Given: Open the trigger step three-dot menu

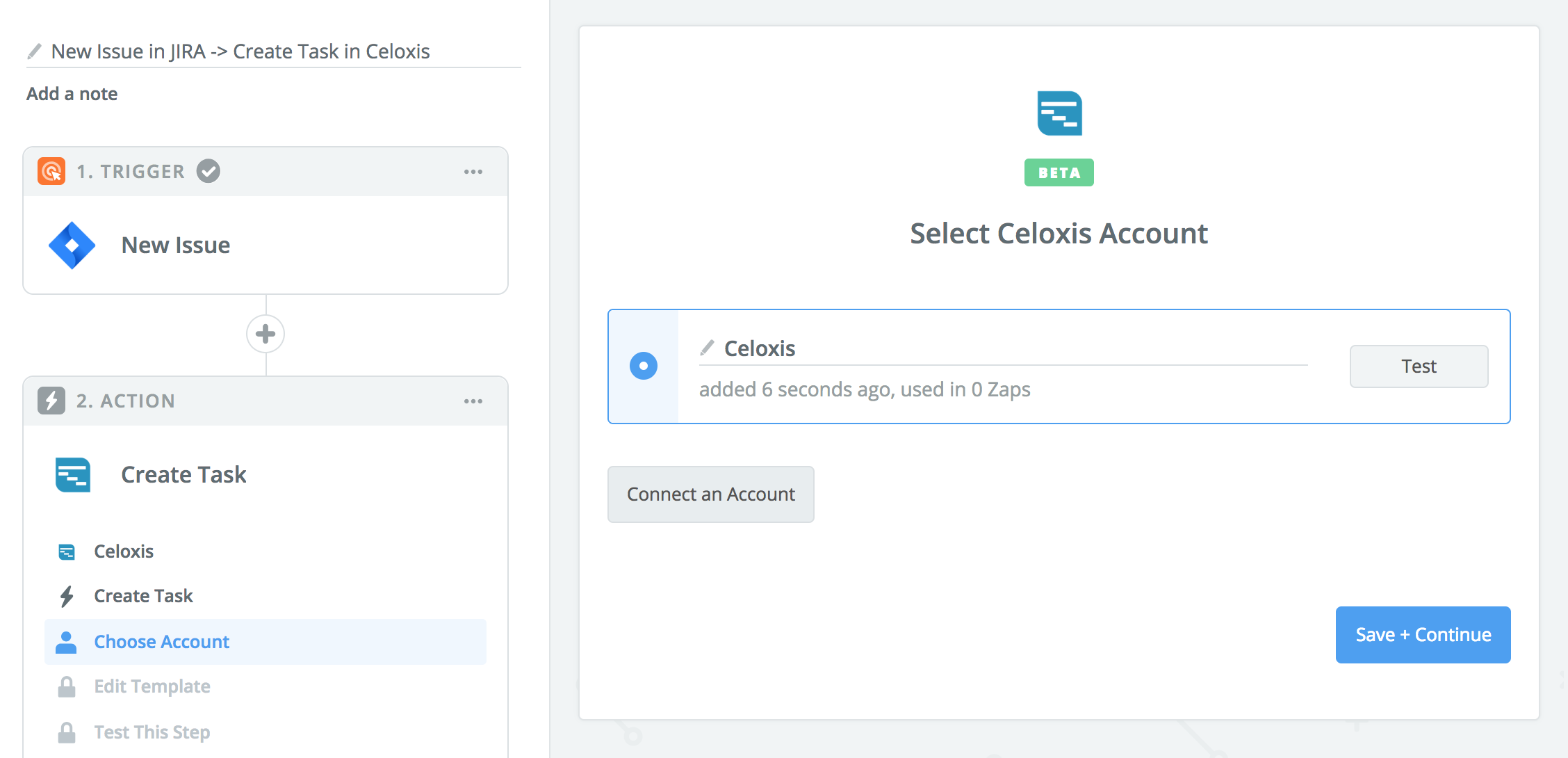Looking at the screenshot, I should [473, 172].
